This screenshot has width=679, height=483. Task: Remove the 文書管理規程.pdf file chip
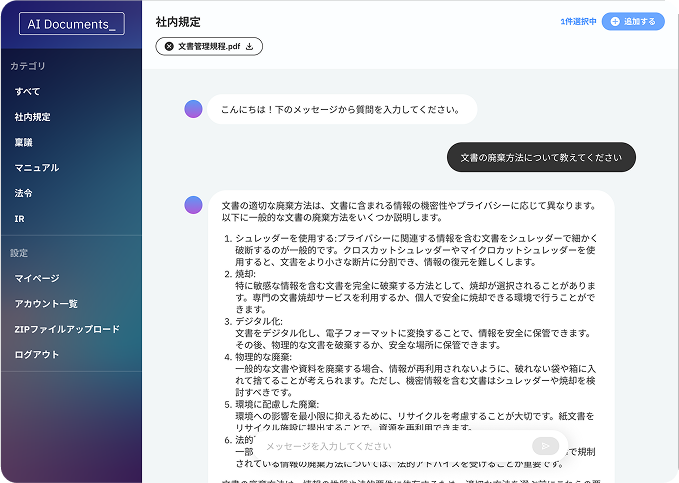point(169,46)
